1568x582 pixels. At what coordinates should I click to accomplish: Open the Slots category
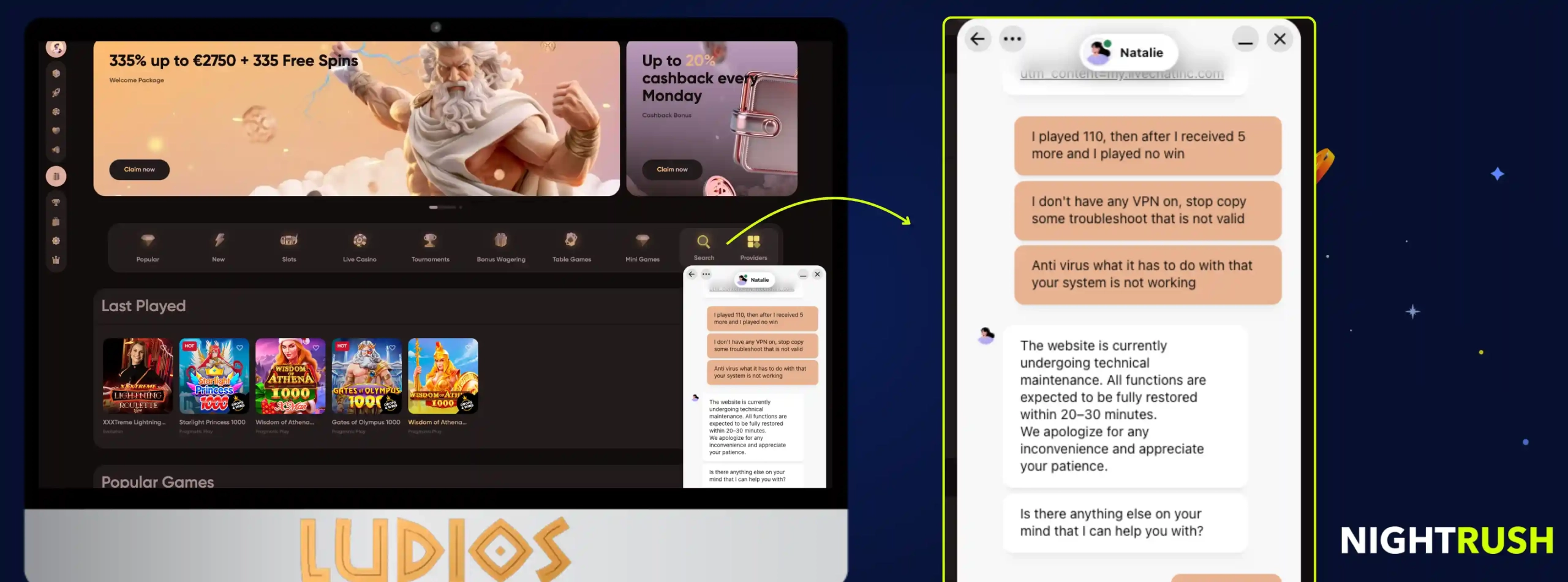289,248
